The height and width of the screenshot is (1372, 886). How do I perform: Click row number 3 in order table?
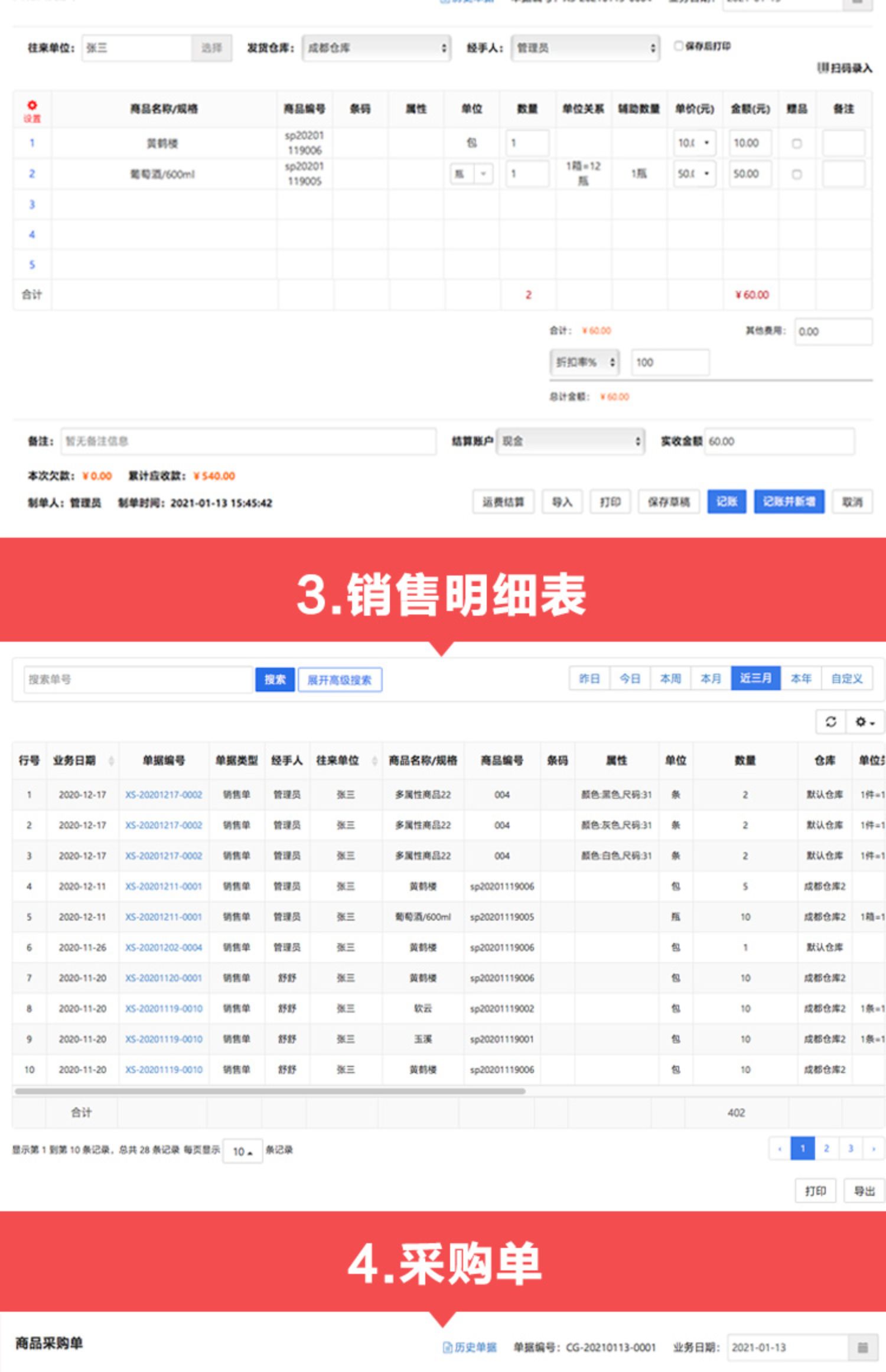(32, 204)
